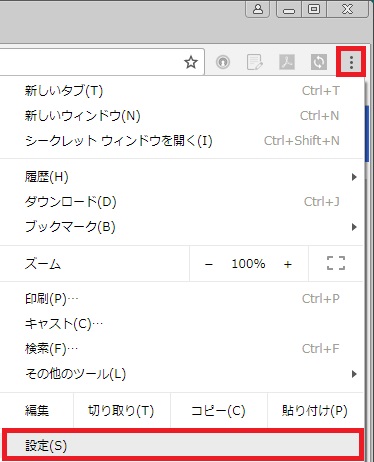The image size is (374, 462).
Task: Increase zoom with the plus button
Action: tap(288, 264)
